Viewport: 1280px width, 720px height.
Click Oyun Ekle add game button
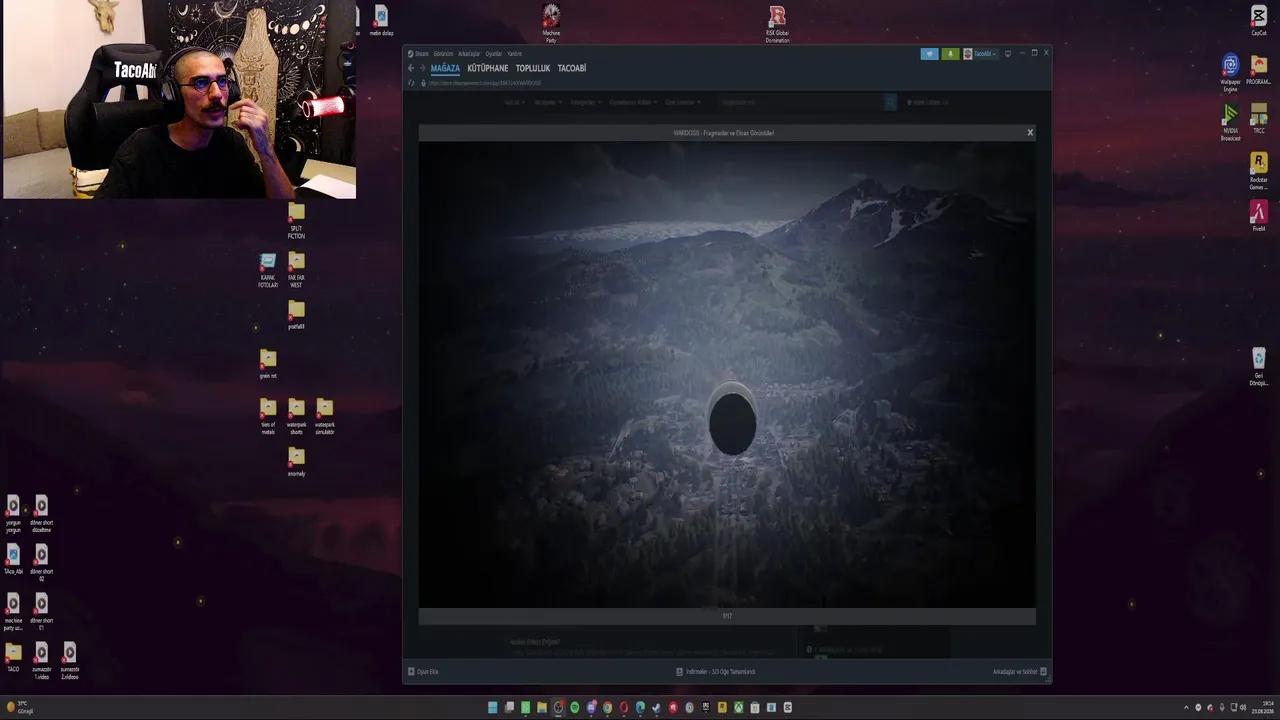pyautogui.click(x=423, y=672)
